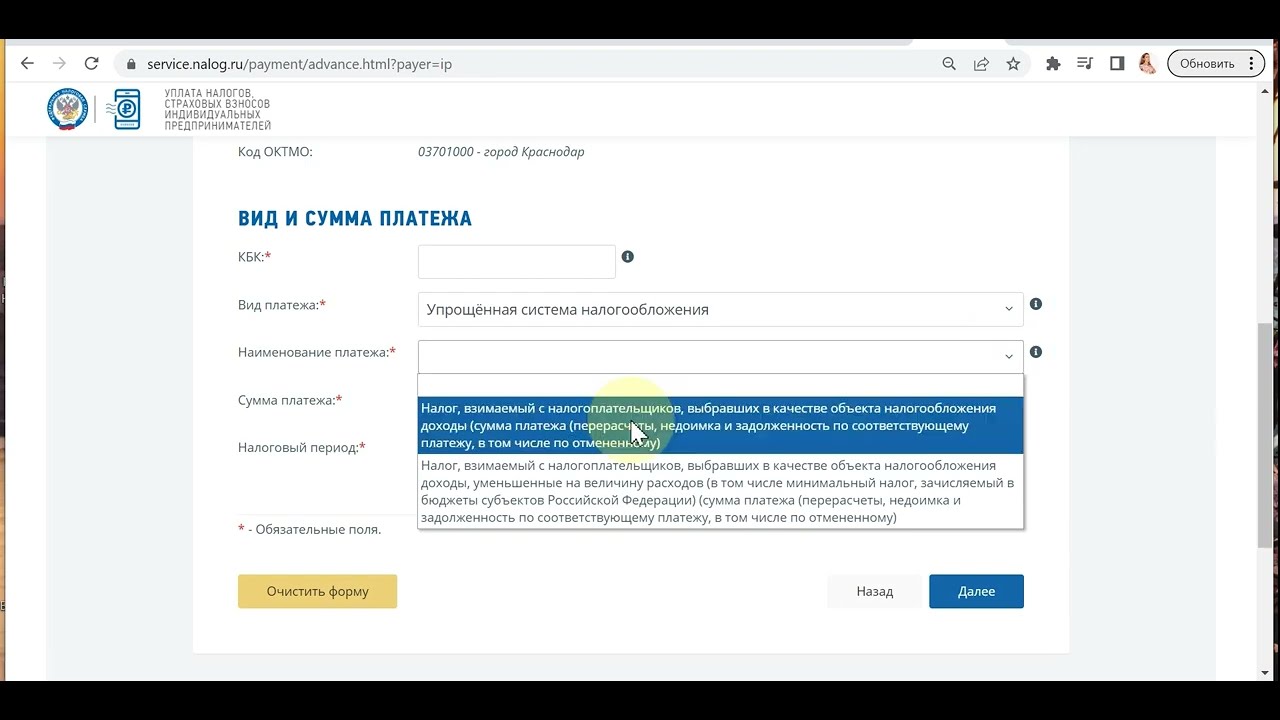The height and width of the screenshot is (720, 1280).
Task: Click the Далее button
Action: point(975,591)
